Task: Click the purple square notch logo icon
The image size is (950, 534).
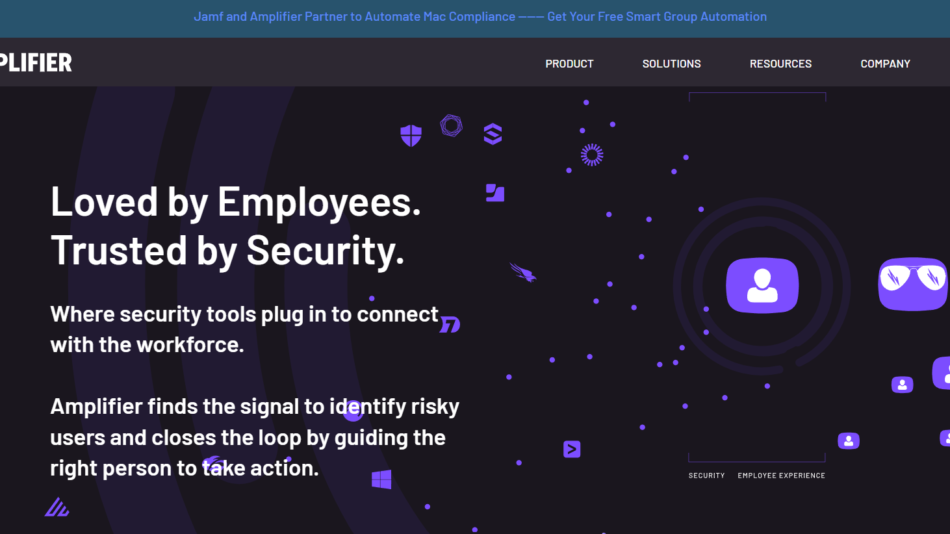Action: [x=495, y=193]
